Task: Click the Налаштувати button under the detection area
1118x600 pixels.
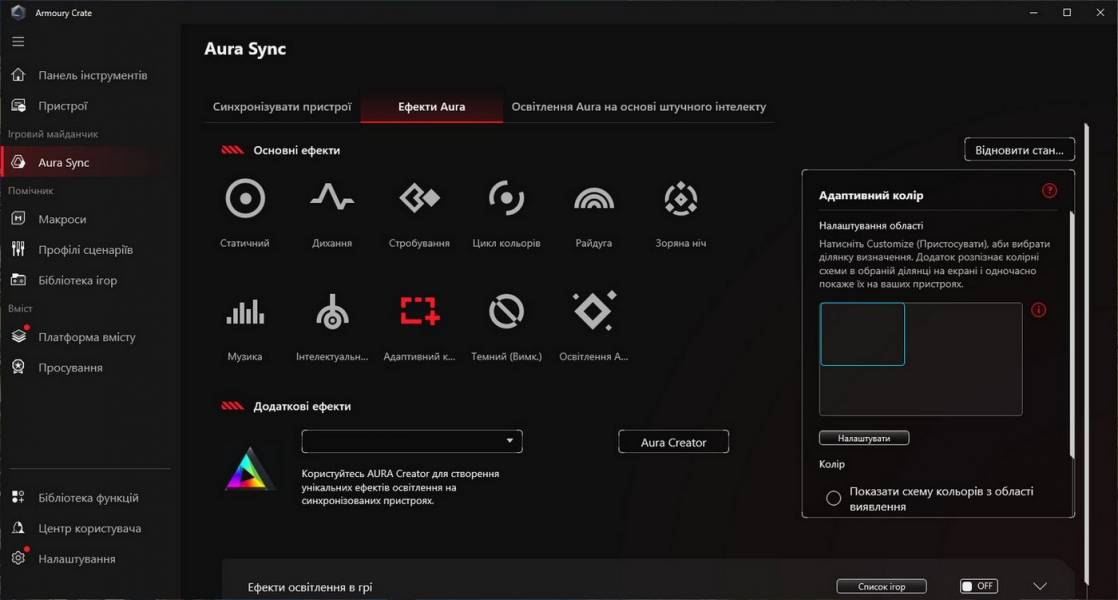Action: [x=863, y=438]
